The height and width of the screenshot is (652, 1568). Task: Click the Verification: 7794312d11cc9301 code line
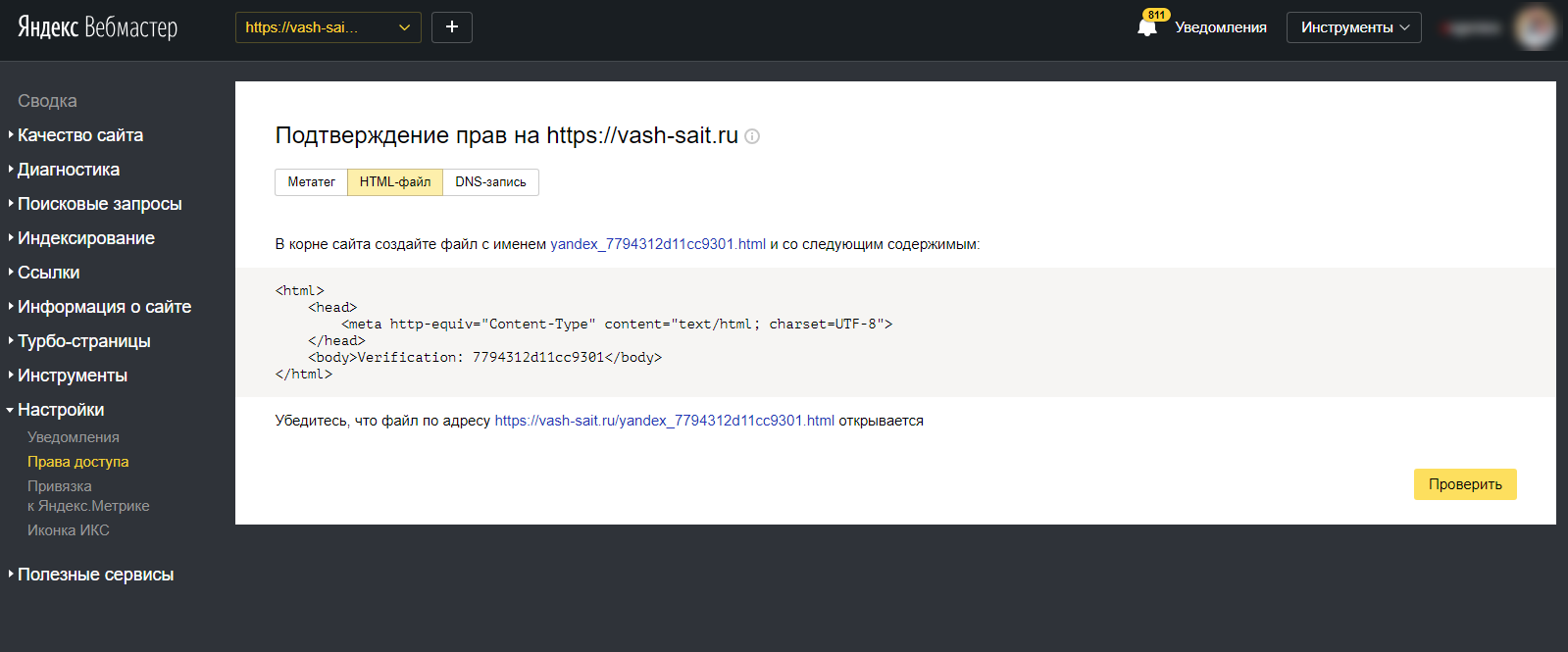(485, 357)
